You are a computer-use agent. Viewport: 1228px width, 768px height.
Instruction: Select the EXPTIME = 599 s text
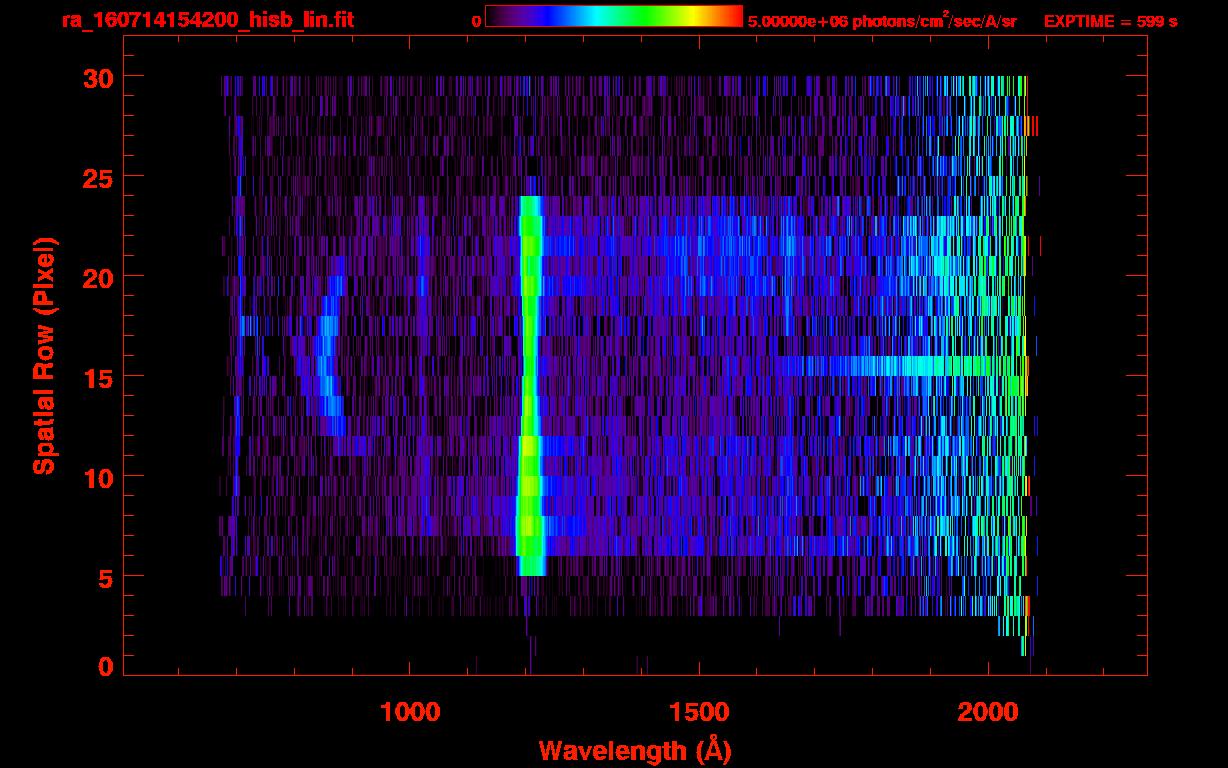click(1110, 21)
